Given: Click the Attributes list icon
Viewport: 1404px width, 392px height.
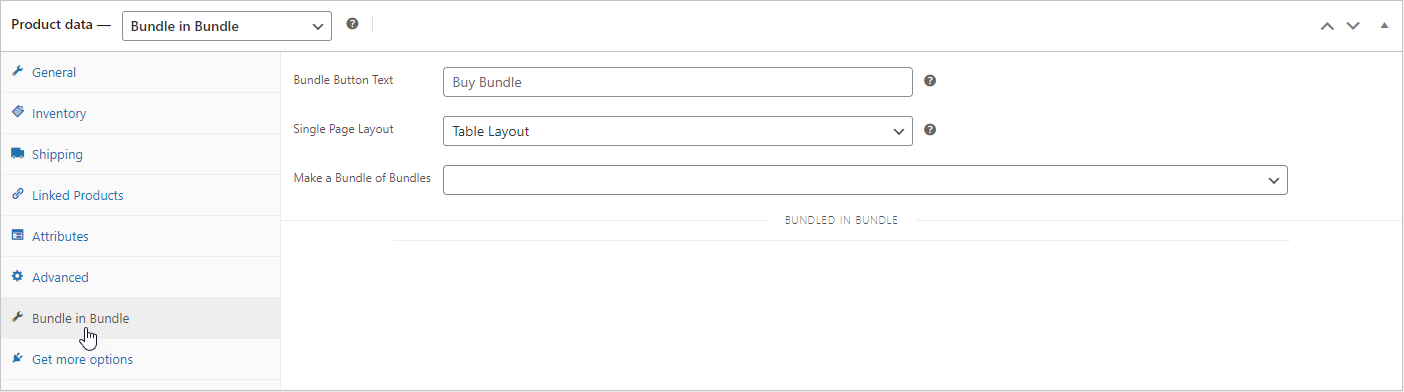Looking at the screenshot, I should (17, 236).
